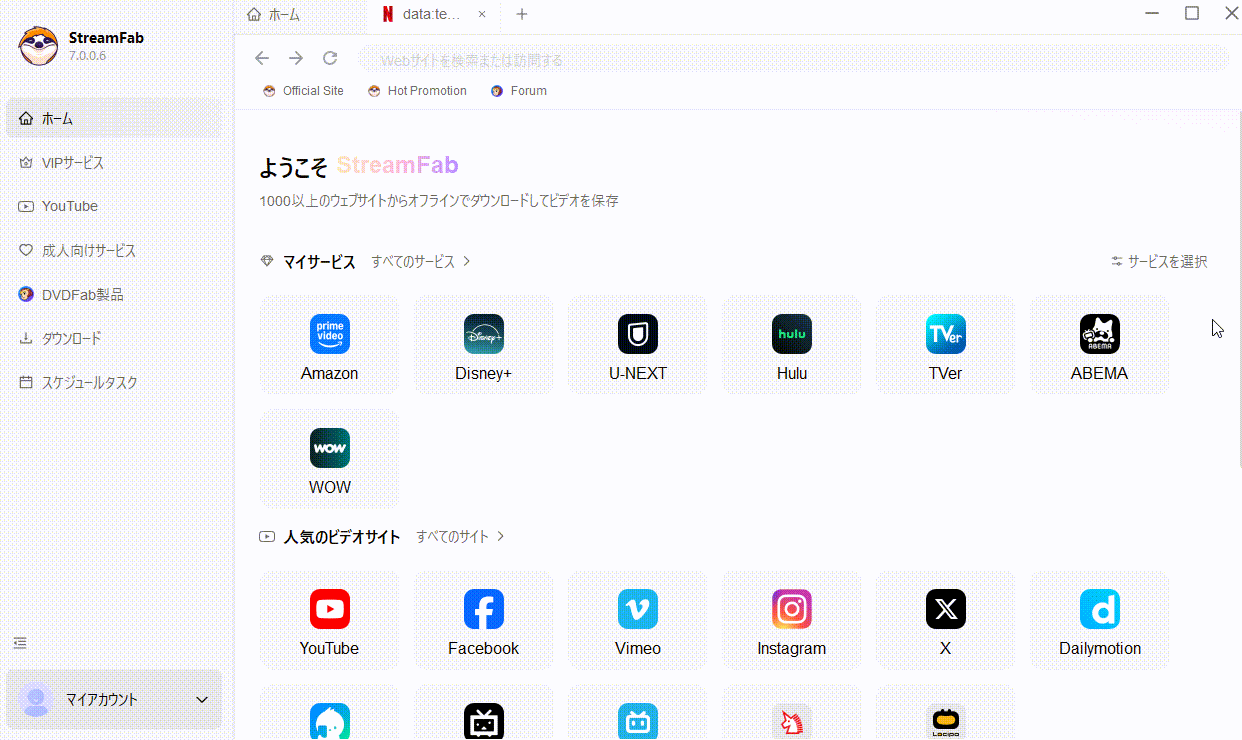Click the YouTube icon under popular video sites
The width and height of the screenshot is (1242, 740).
(329, 620)
